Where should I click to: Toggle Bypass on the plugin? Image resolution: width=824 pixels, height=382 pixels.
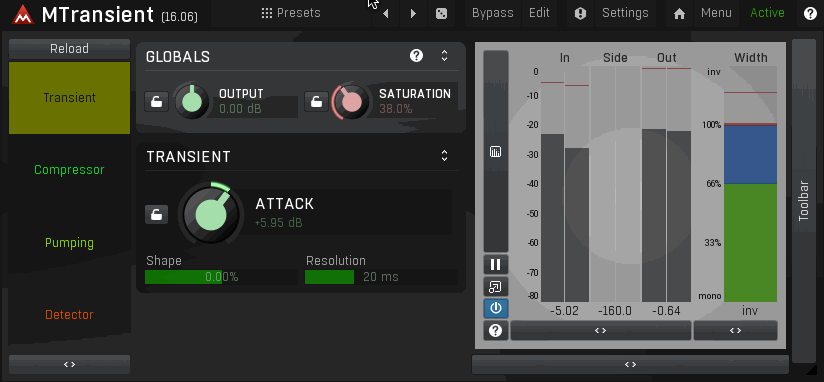[x=492, y=13]
